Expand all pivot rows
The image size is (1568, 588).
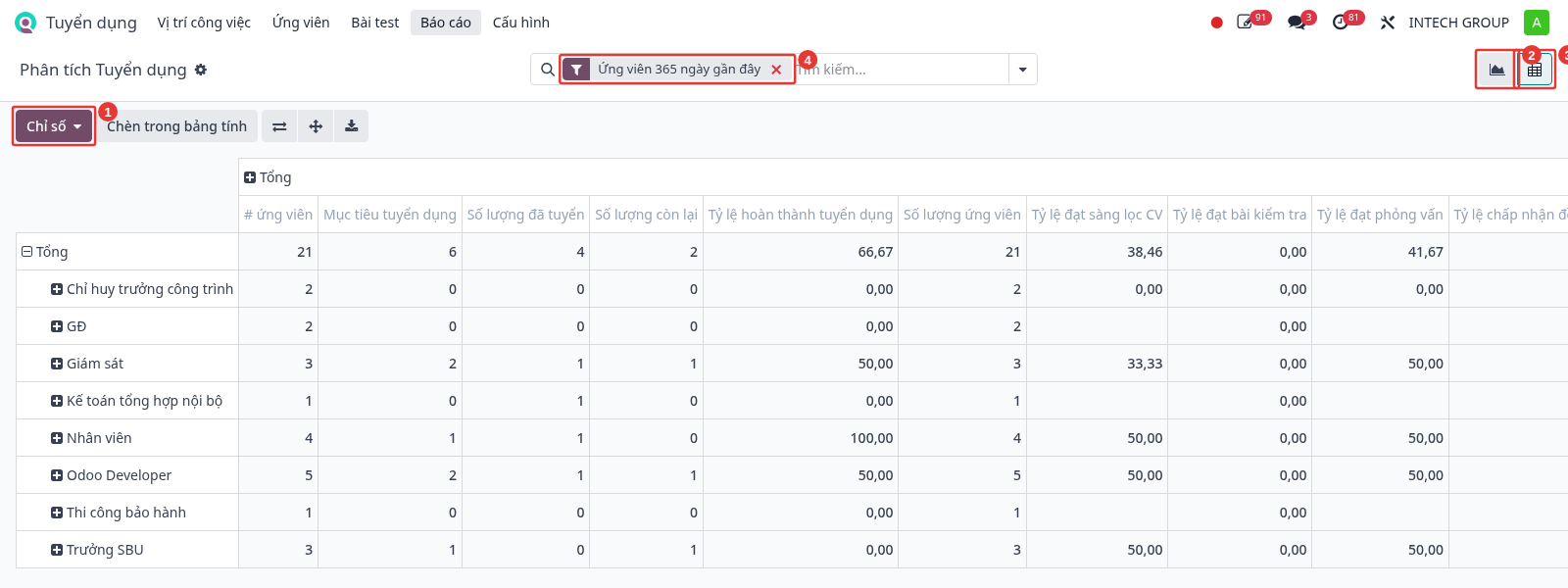(316, 126)
